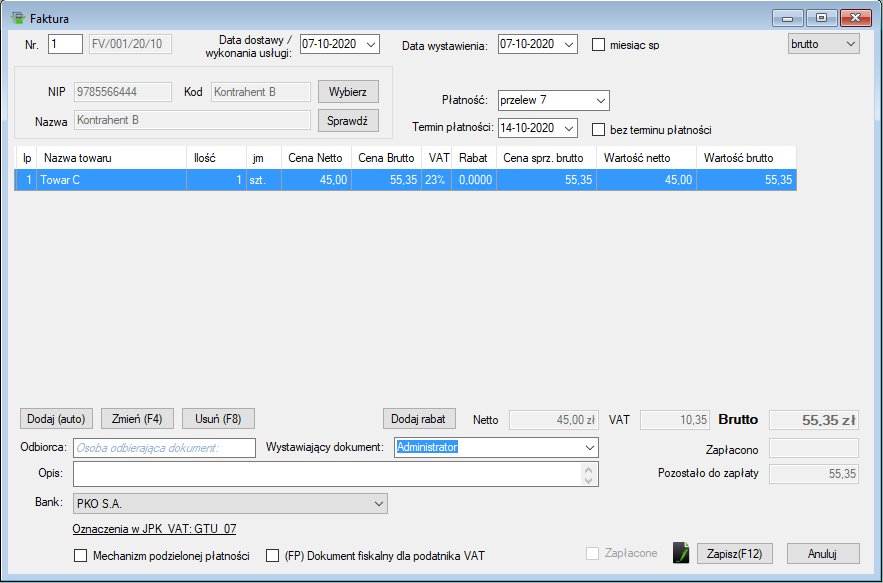Click the Faktura window title icon

point(17,18)
